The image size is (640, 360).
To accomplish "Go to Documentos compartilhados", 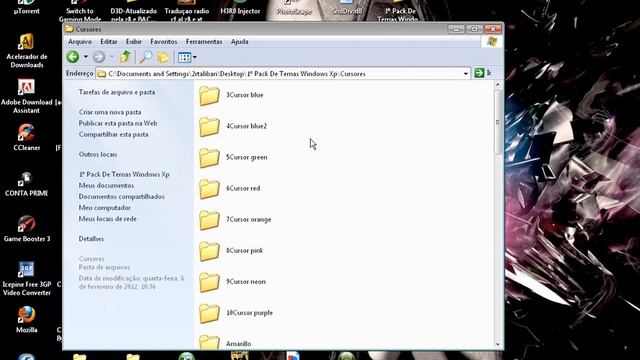I will click(x=121, y=196).
